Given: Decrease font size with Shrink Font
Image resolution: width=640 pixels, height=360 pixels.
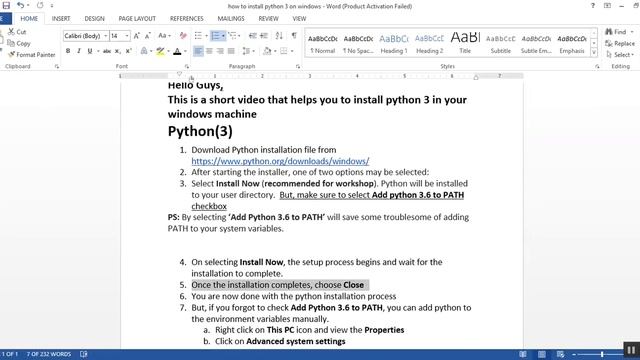Looking at the screenshot, I should pos(148,36).
